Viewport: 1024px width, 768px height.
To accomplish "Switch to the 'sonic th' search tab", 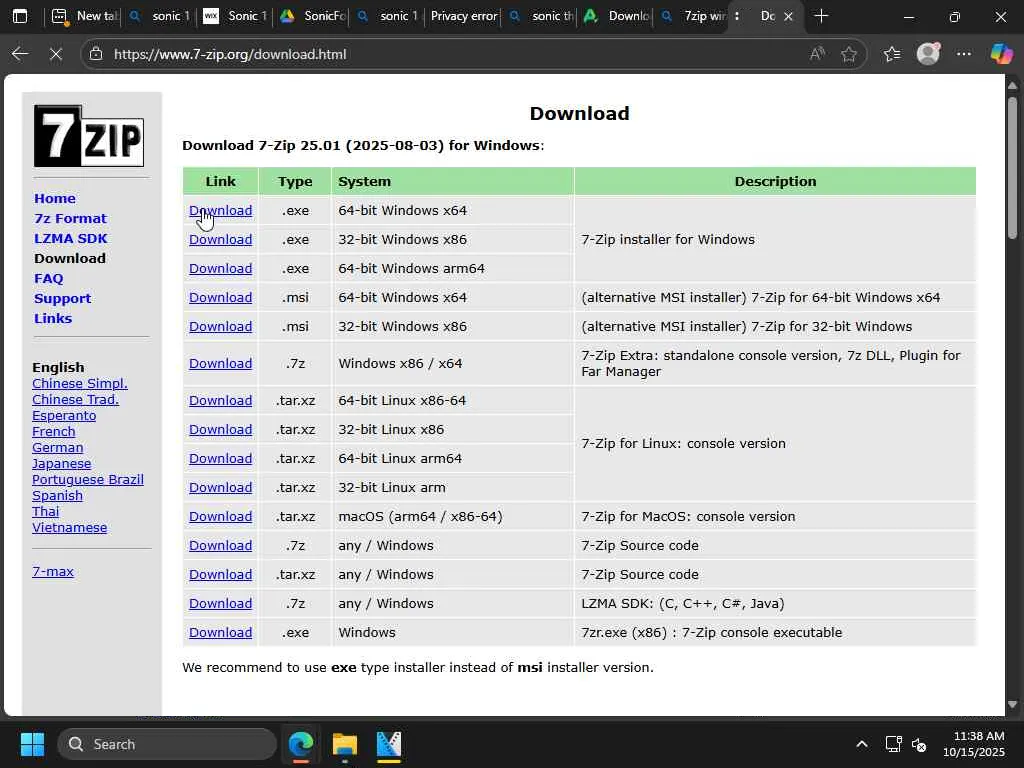I will click(541, 16).
